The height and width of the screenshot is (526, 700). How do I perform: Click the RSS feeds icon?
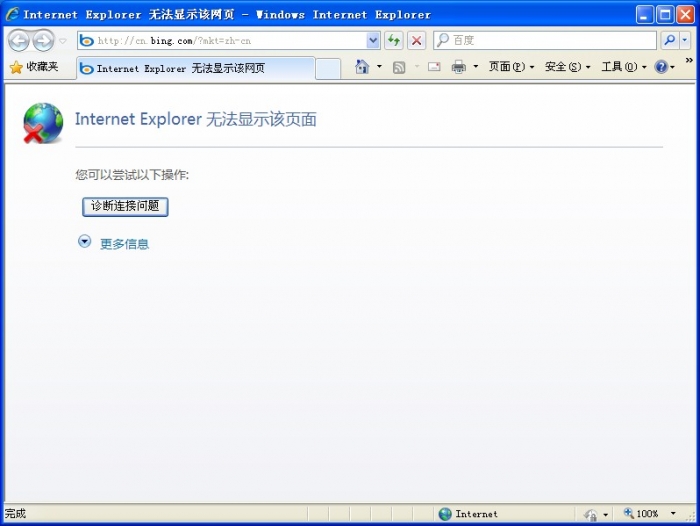pyautogui.click(x=399, y=67)
